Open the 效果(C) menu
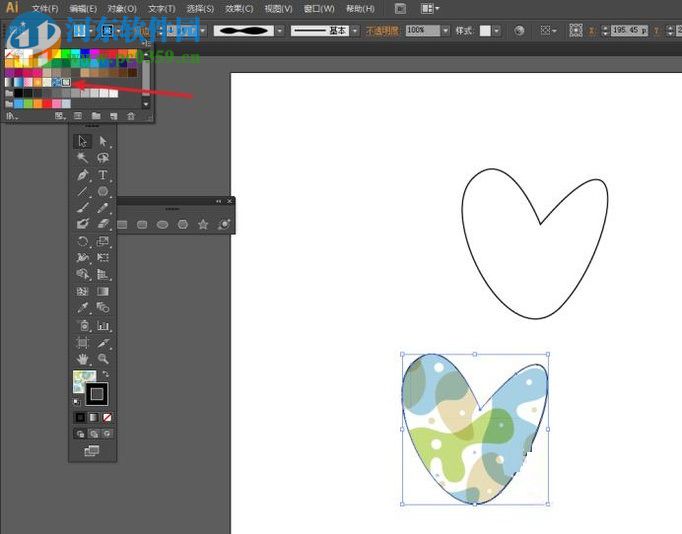Viewport: 682px width, 534px height. [239, 8]
